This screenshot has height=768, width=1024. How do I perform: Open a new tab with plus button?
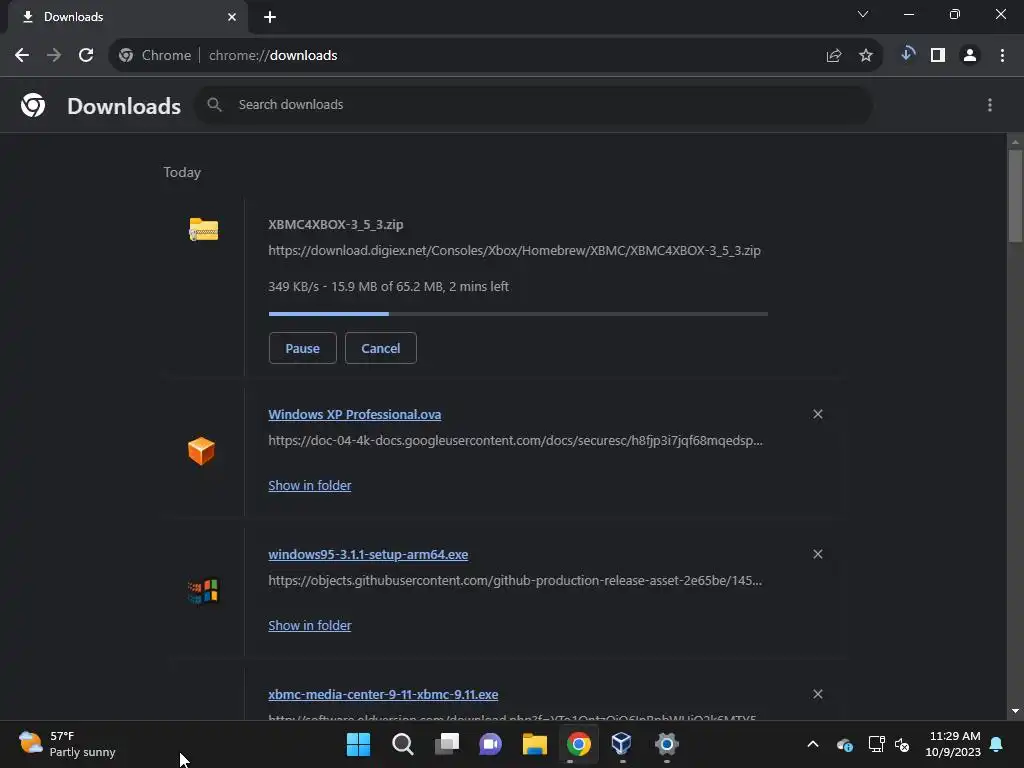pos(270,17)
